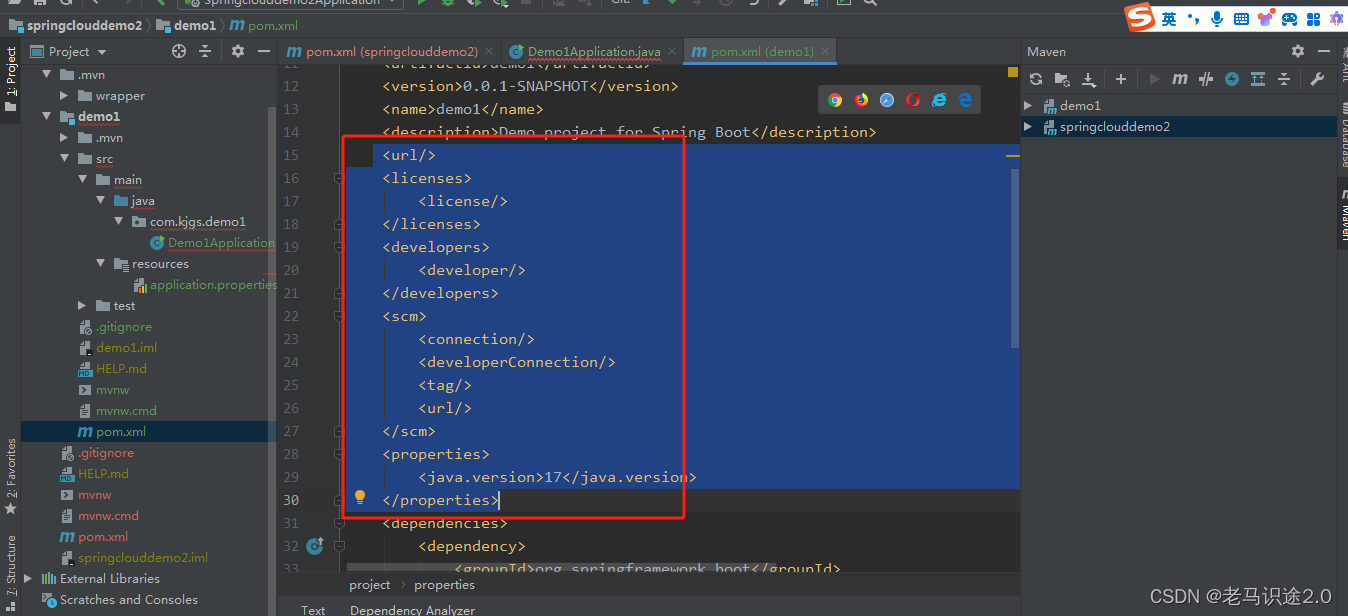The width and height of the screenshot is (1348, 616).
Task: Collapse resources folder
Action: point(100,263)
